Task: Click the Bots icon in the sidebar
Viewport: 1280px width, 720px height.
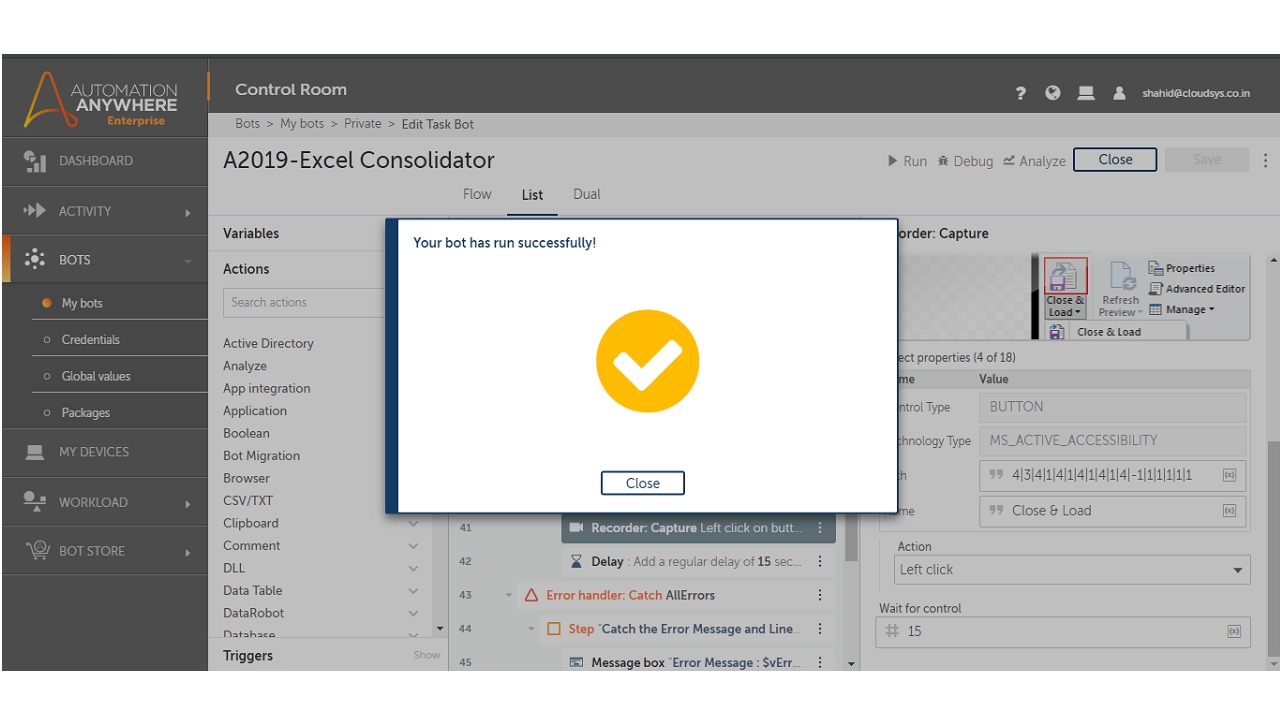Action: [x=35, y=259]
